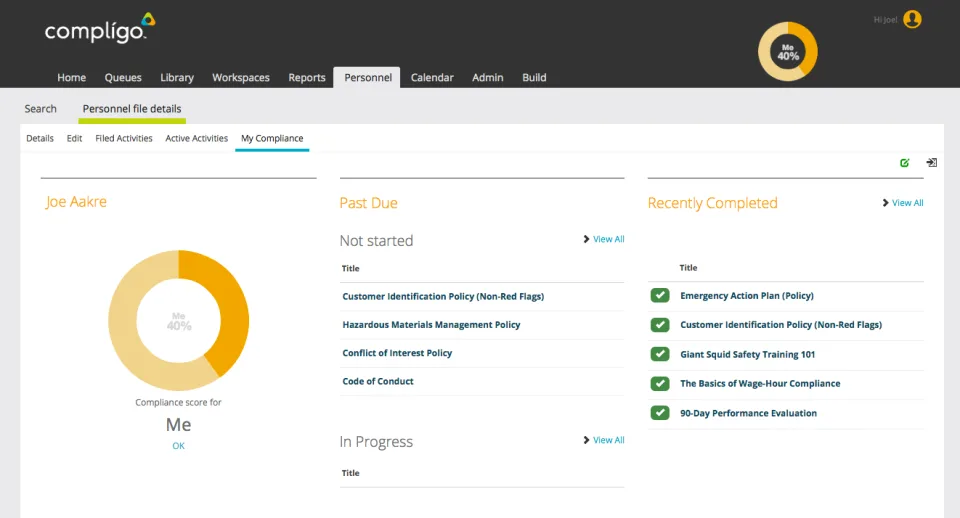Click the Compligo logo
Image resolution: width=960 pixels, height=518 pixels.
click(100, 28)
